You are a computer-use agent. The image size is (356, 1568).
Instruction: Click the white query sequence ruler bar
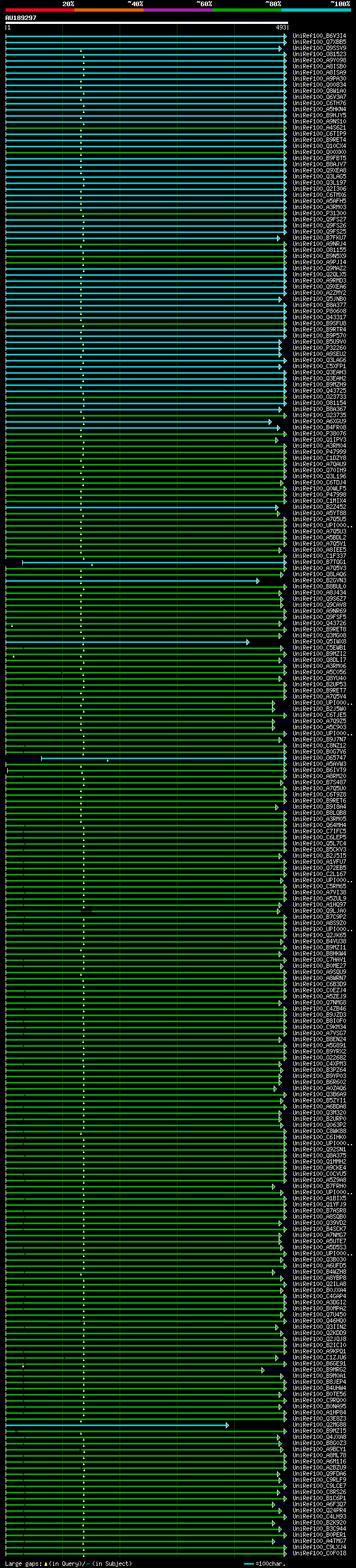tap(147, 23)
